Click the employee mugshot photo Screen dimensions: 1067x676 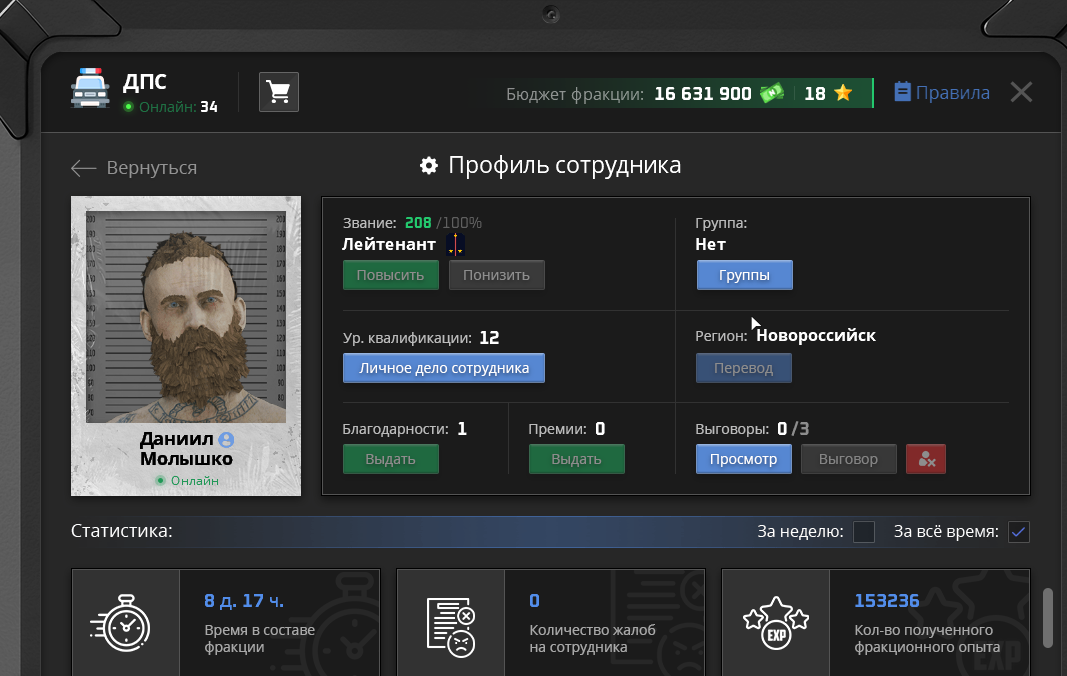[x=186, y=317]
